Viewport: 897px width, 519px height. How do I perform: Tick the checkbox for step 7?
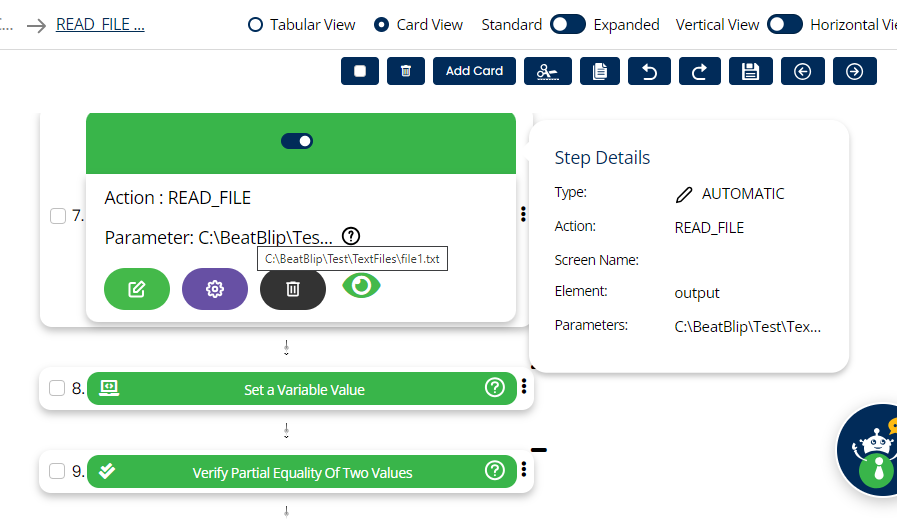58,216
